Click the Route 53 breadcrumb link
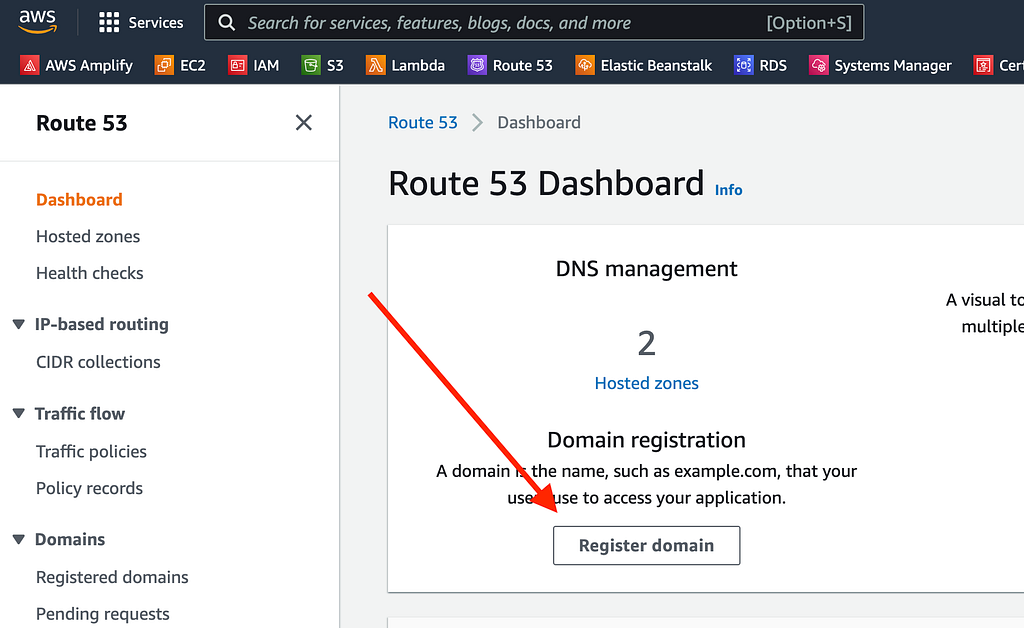Viewport: 1024px width, 628px height. point(423,123)
